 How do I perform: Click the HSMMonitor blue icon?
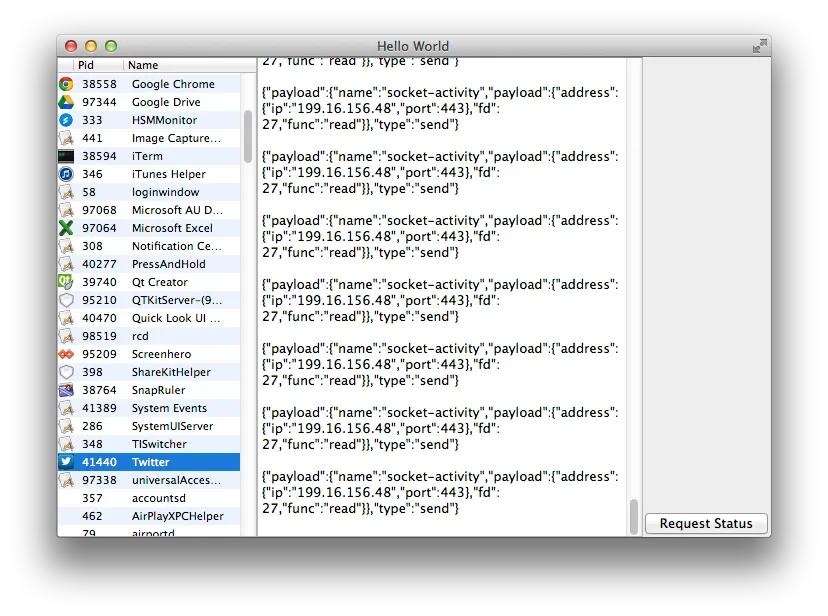click(x=66, y=120)
